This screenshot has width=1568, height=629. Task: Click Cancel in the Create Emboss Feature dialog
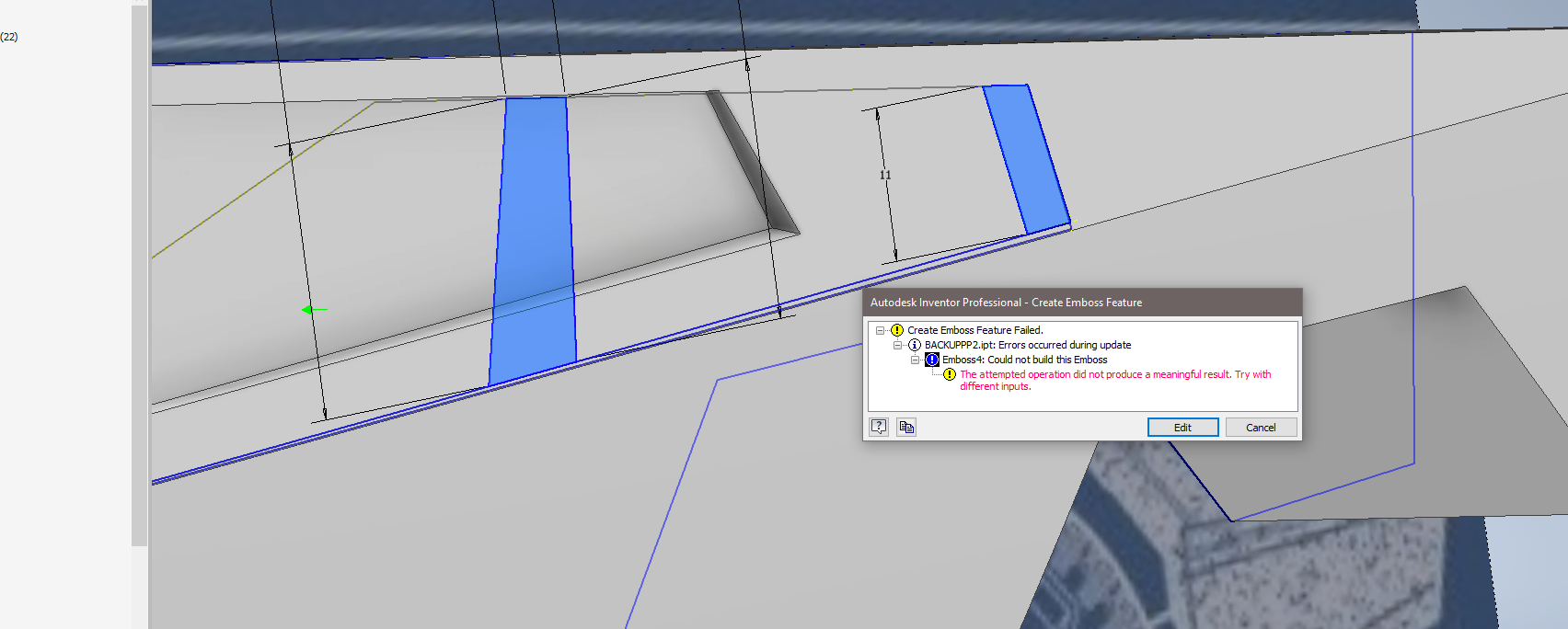coord(1261,427)
